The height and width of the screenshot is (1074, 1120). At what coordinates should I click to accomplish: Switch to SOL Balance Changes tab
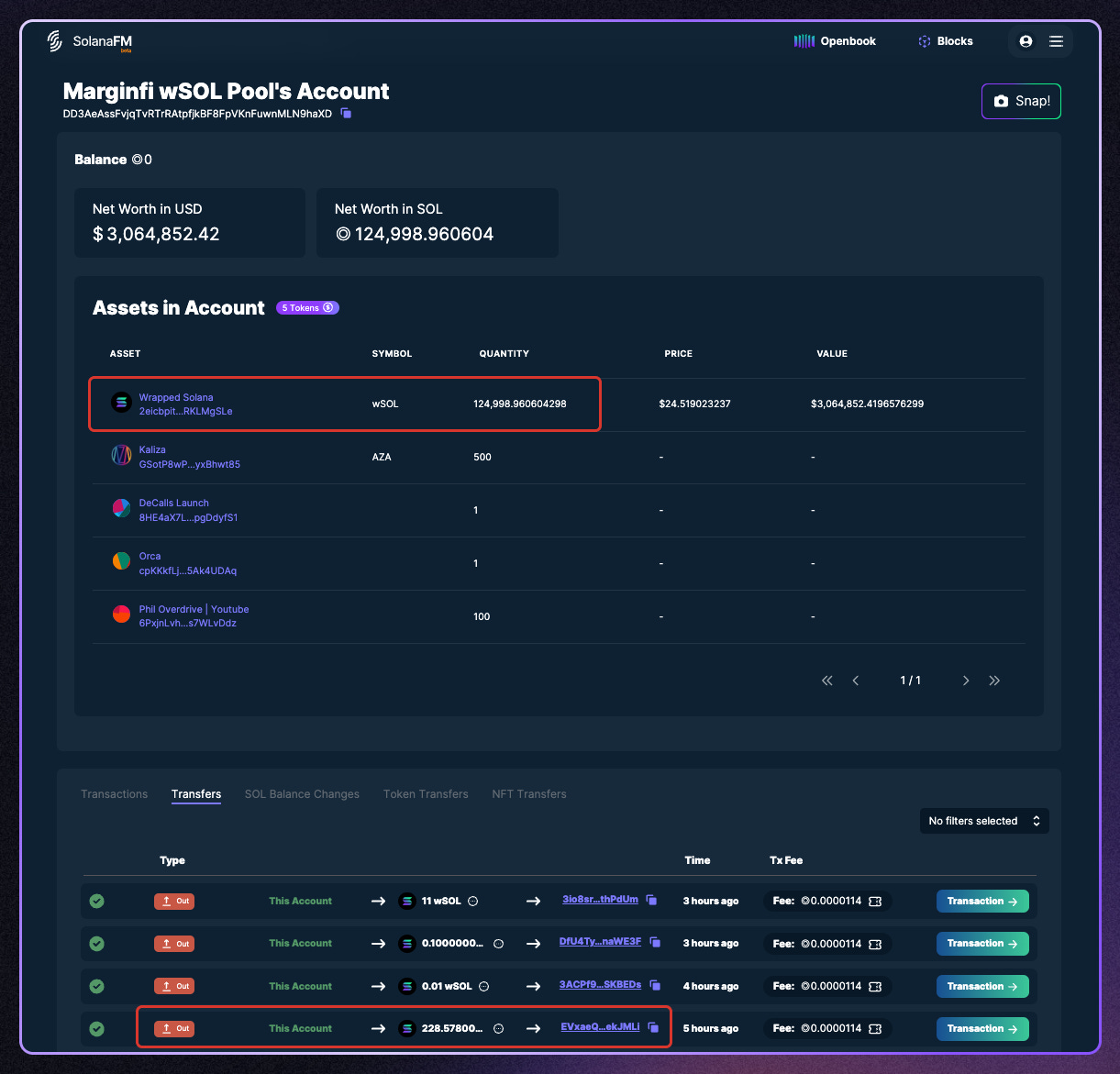pyautogui.click(x=302, y=794)
